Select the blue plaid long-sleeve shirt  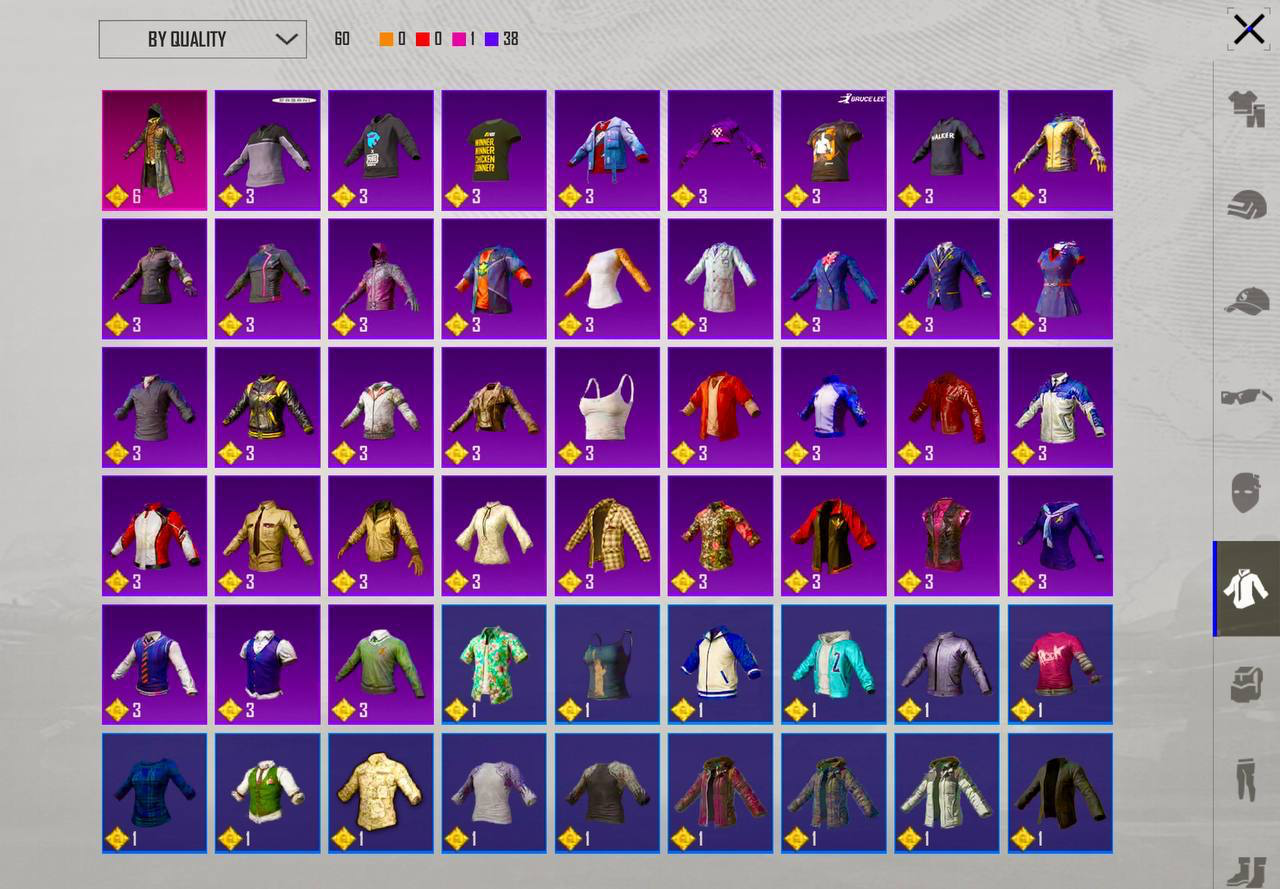(154, 793)
